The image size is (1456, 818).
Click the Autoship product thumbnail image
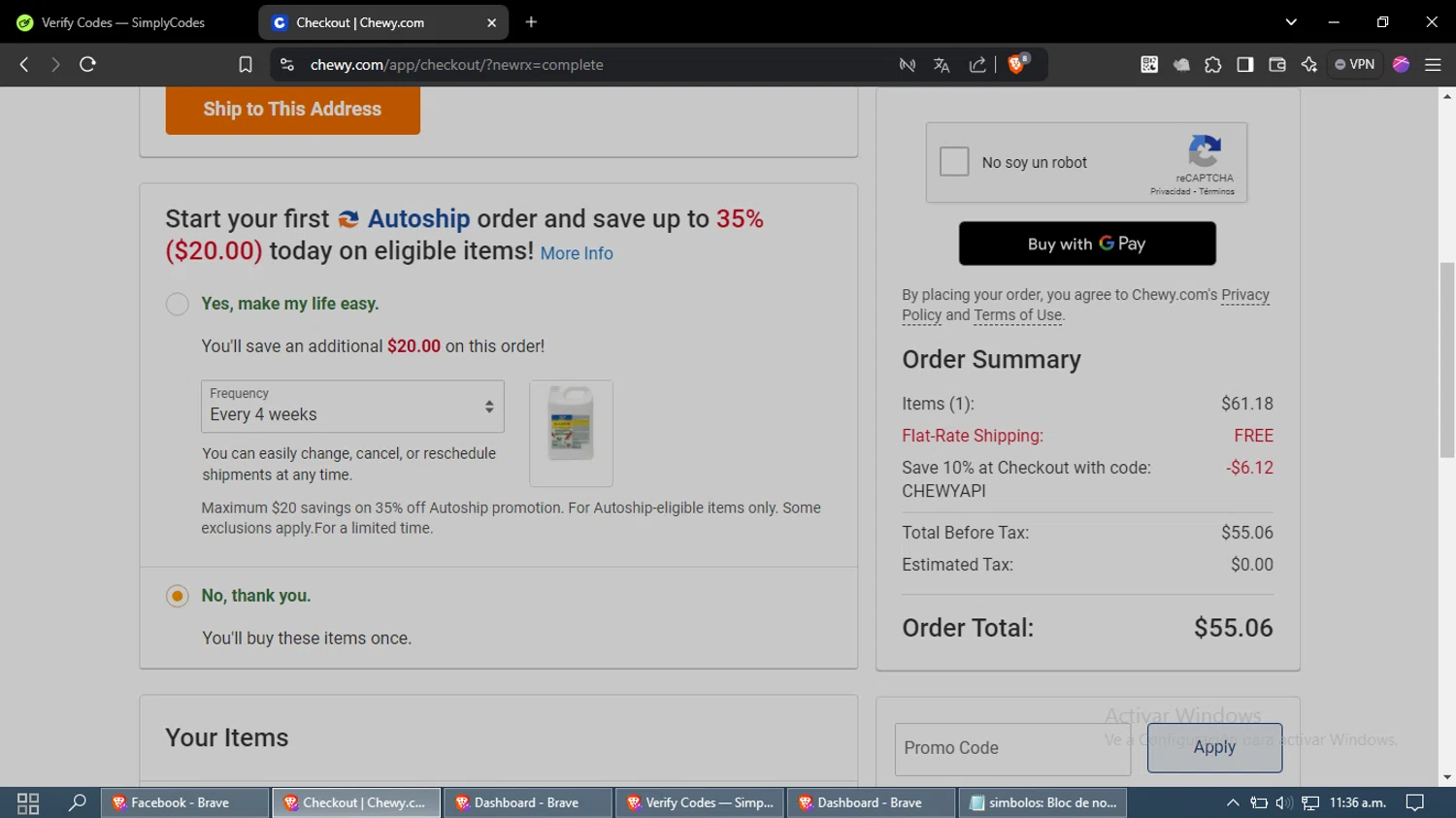(x=571, y=433)
